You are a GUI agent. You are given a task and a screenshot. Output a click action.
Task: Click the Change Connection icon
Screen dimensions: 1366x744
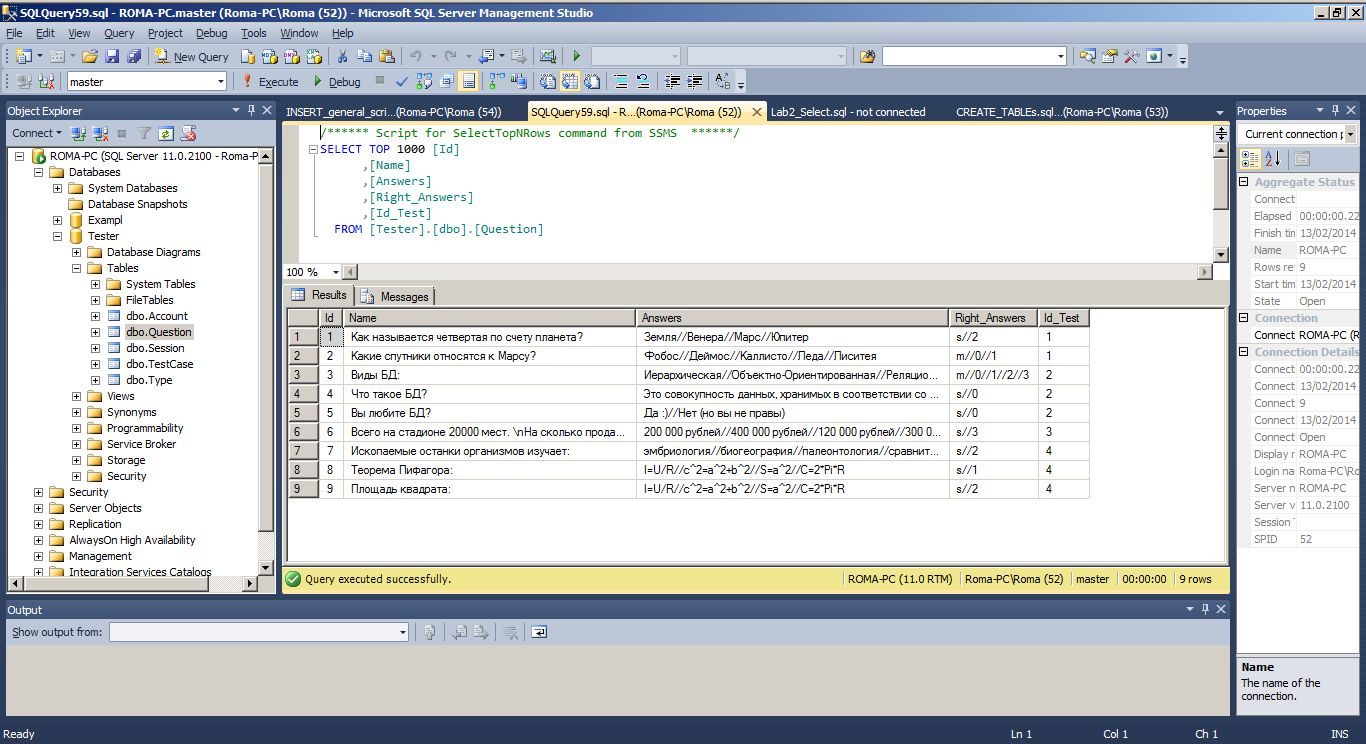46,81
